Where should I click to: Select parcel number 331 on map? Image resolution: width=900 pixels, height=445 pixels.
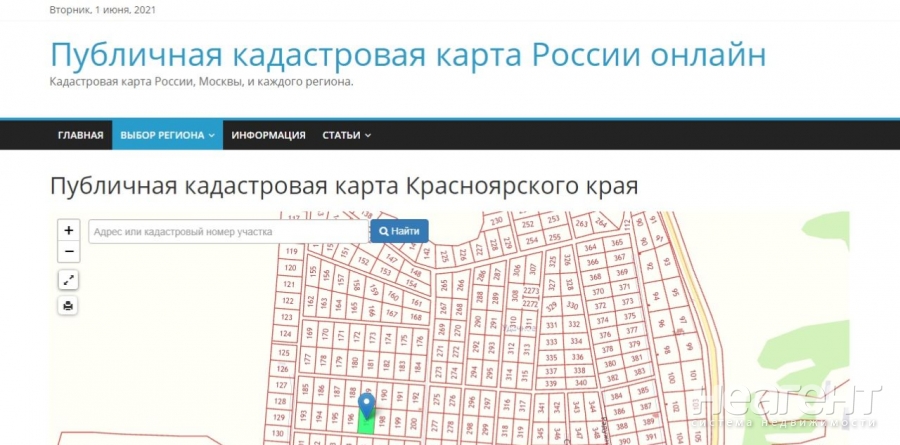point(551,325)
